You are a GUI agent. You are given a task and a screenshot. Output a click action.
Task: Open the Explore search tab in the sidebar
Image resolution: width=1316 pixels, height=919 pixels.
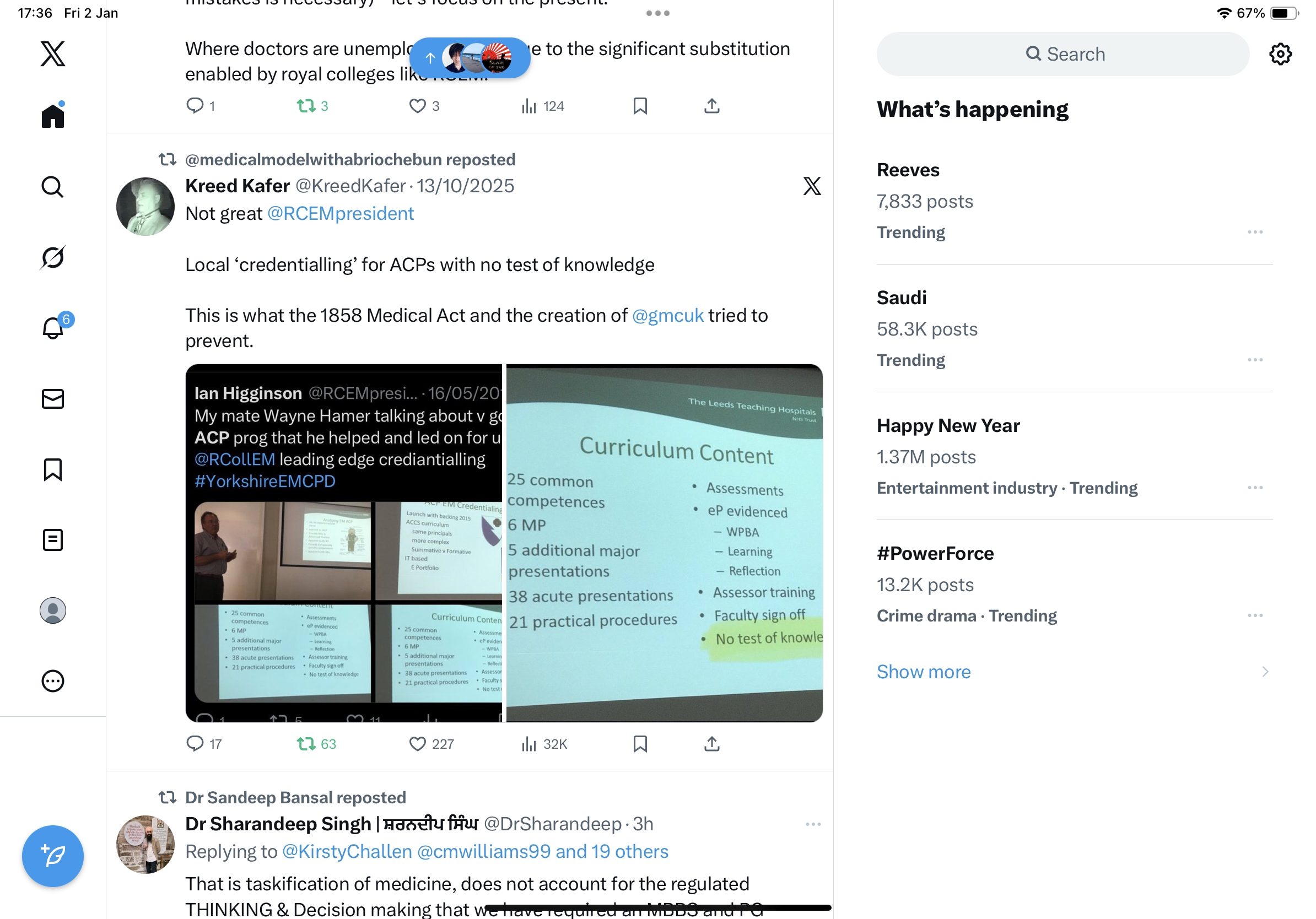click(x=53, y=187)
